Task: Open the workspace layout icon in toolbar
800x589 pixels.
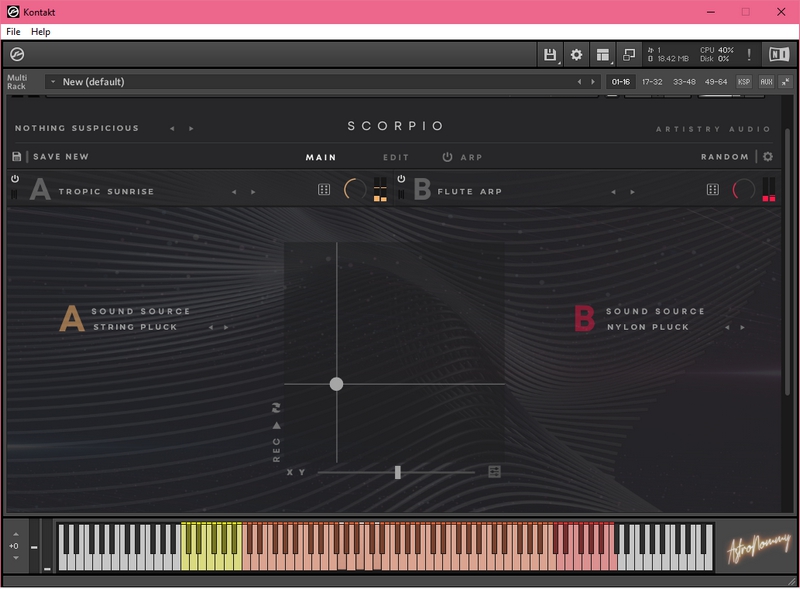Action: point(603,55)
